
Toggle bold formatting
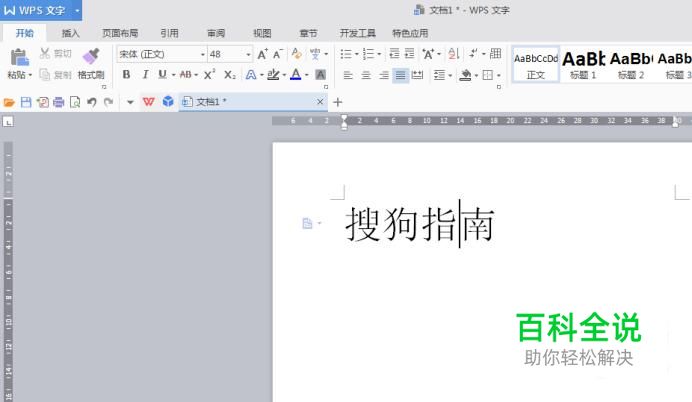tap(126, 75)
